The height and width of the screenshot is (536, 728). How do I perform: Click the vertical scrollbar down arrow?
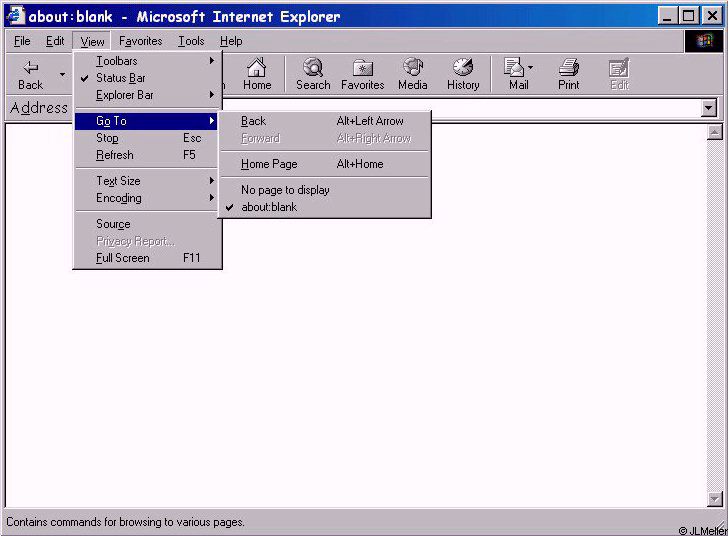click(714, 499)
